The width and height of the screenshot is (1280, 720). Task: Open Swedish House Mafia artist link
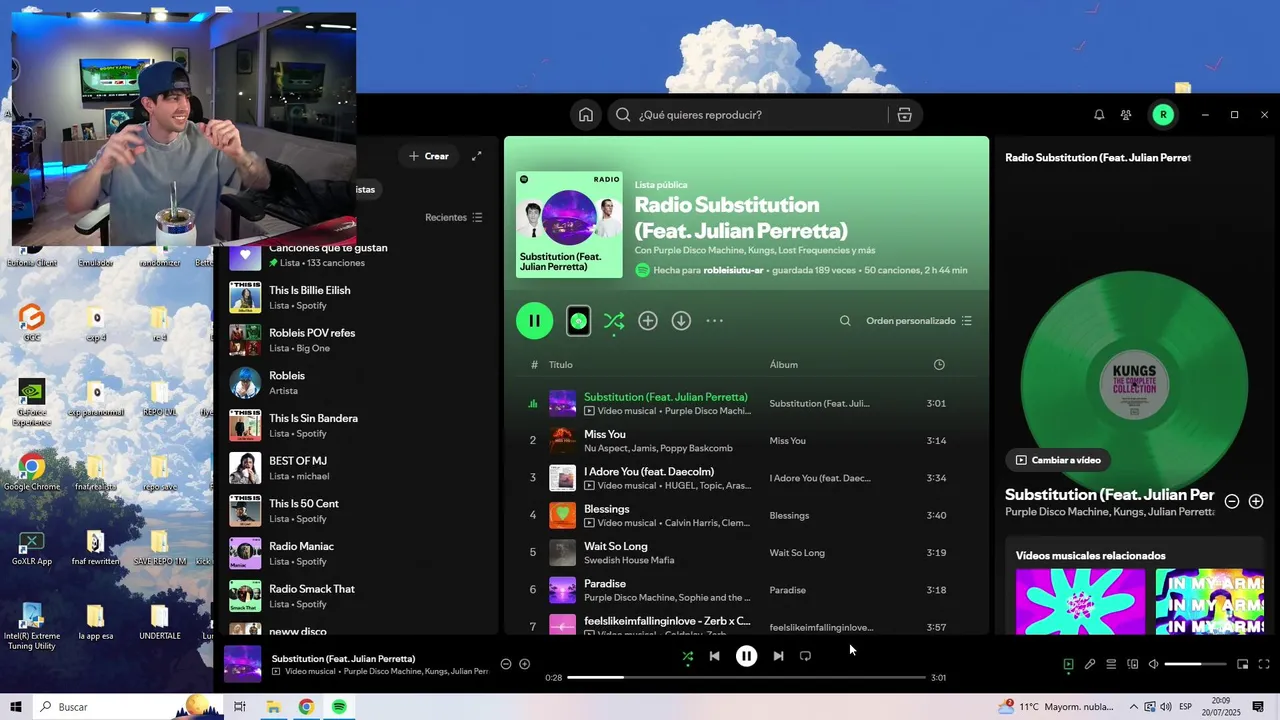(x=629, y=560)
